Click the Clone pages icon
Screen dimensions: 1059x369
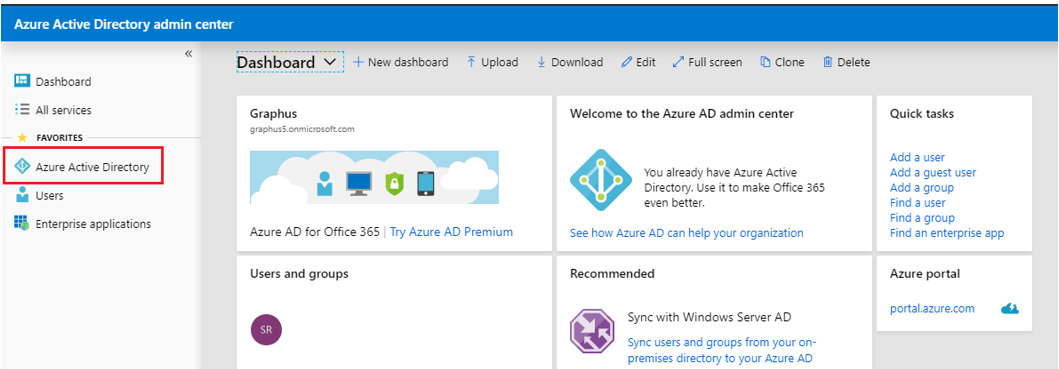(765, 62)
